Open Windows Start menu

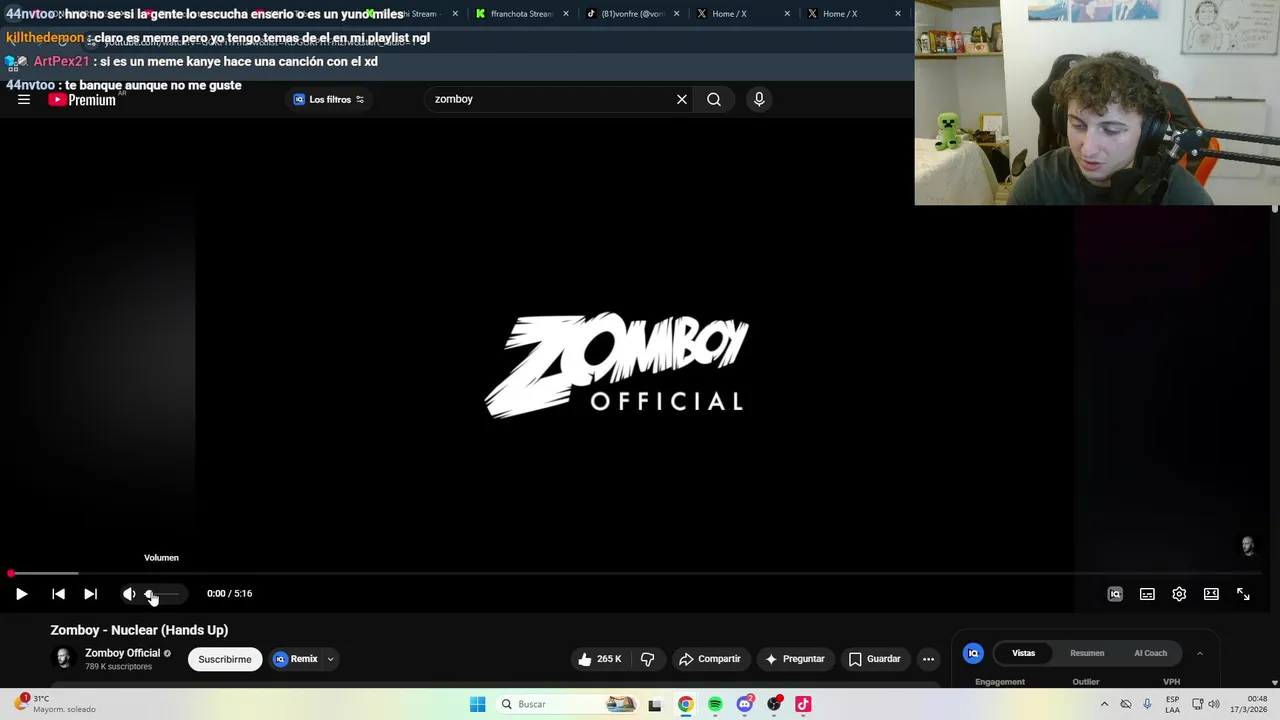(478, 704)
